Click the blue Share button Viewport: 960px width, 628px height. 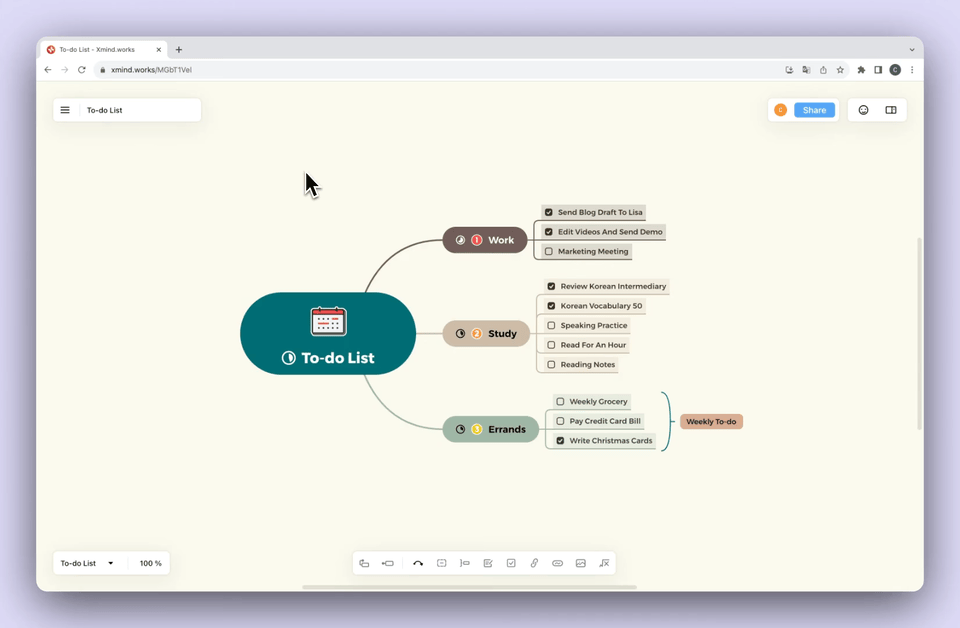coord(814,110)
